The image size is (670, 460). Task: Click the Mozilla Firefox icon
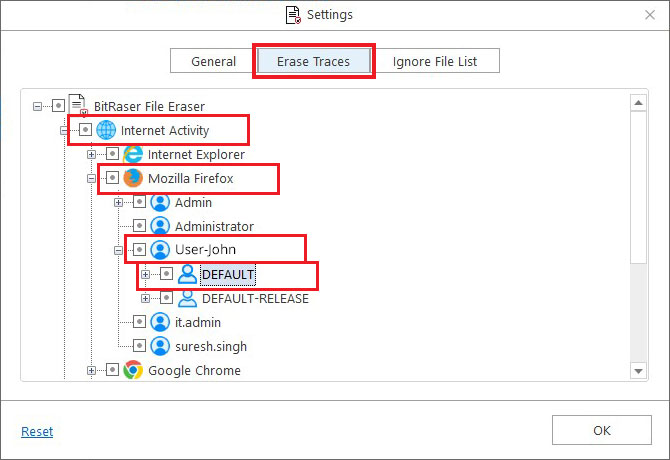(133, 178)
